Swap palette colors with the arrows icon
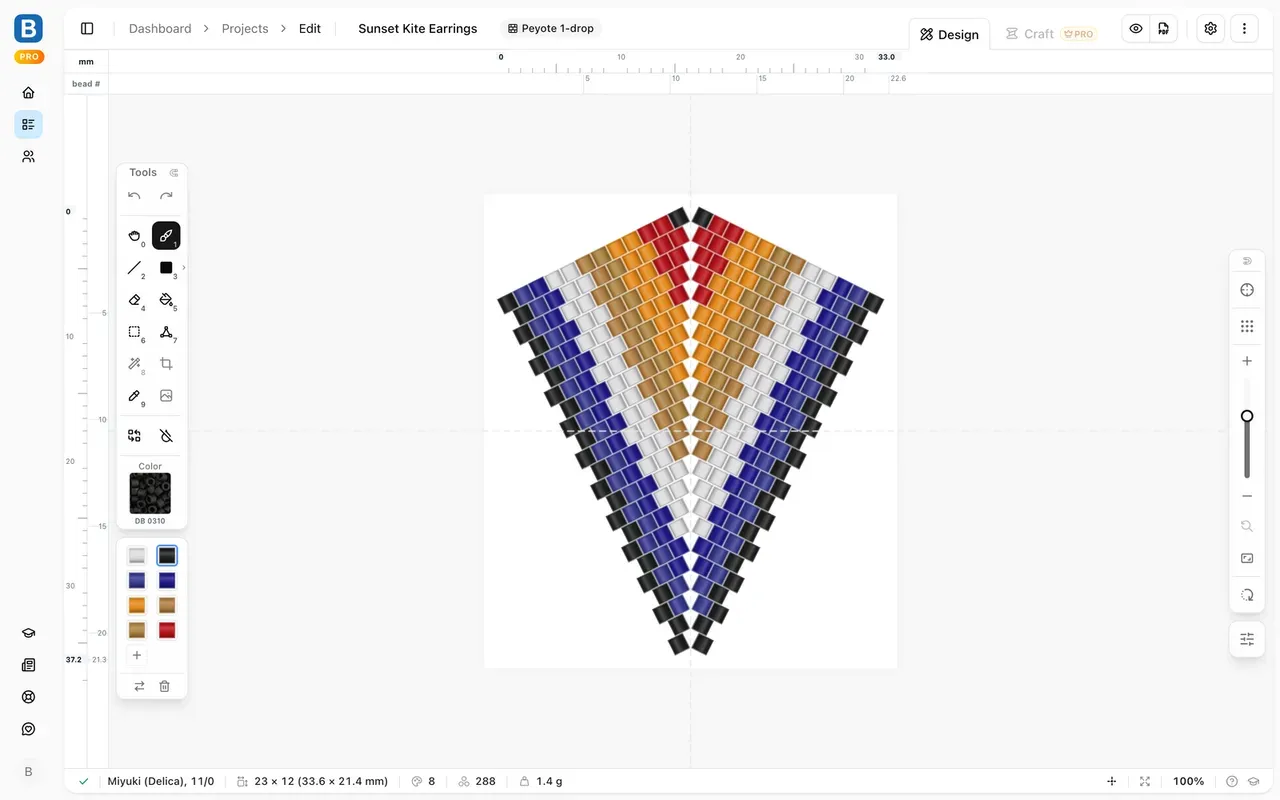This screenshot has height=800, width=1280. [x=139, y=686]
